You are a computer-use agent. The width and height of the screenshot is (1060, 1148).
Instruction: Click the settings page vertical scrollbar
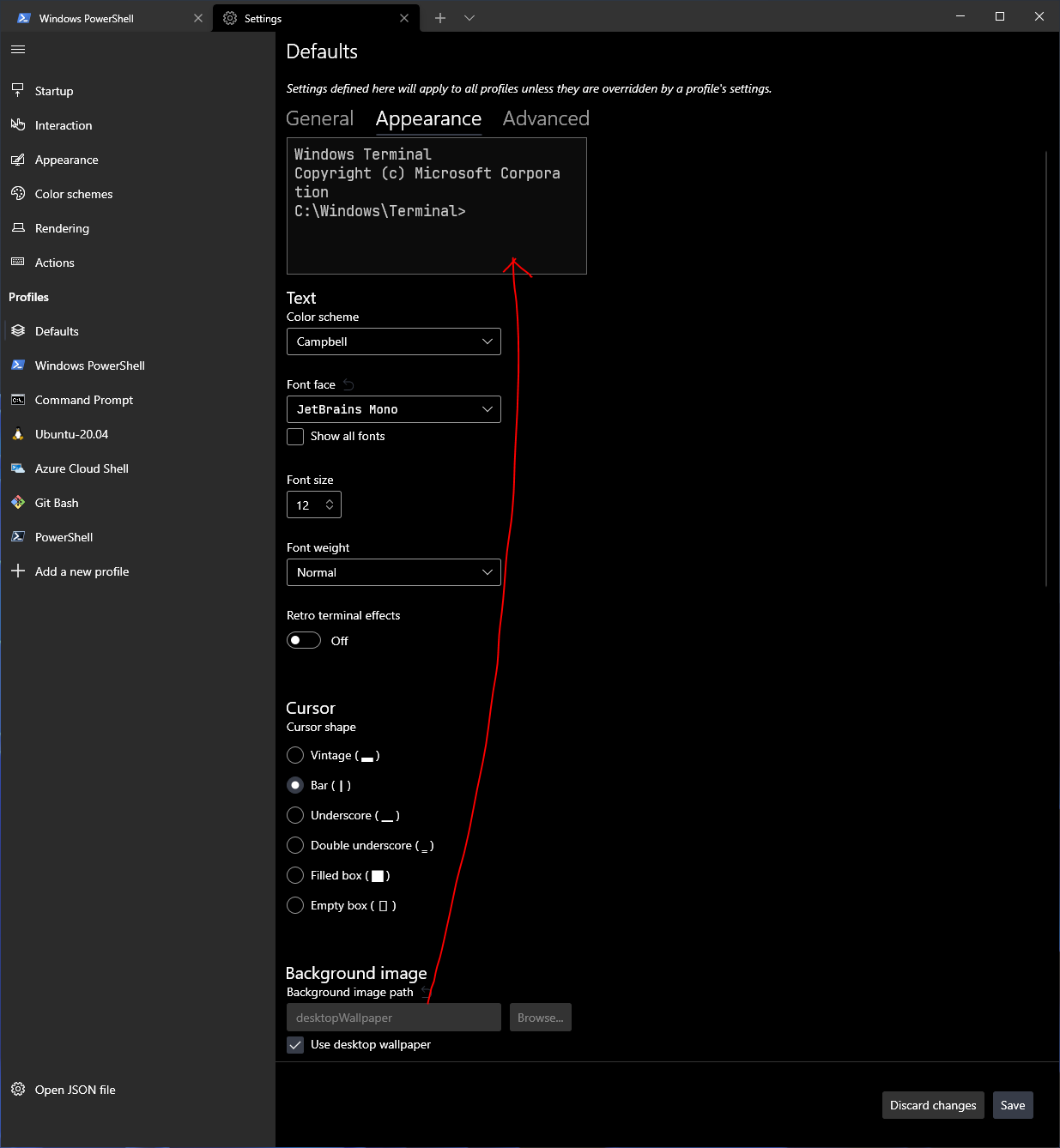click(1046, 369)
